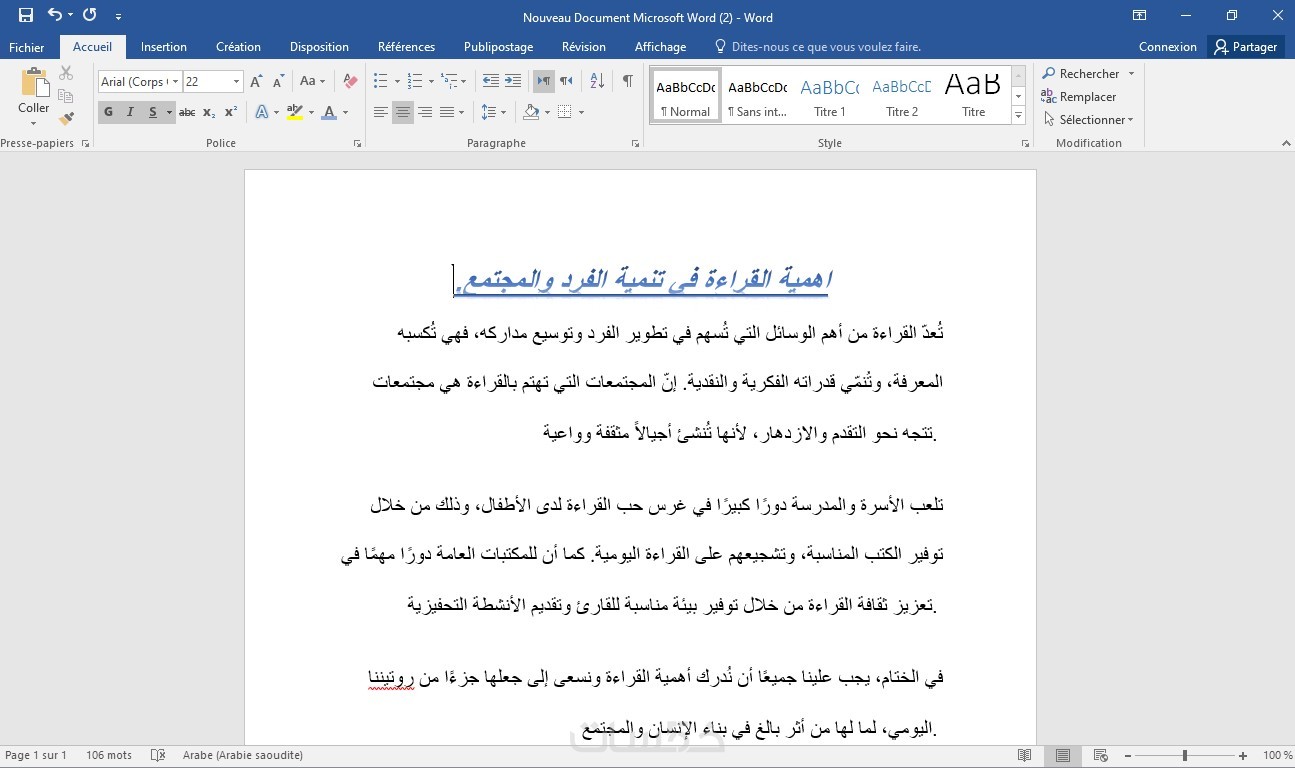The image size is (1295, 768).
Task: Click the zoom slider handle in the status bar
Action: (1185, 756)
